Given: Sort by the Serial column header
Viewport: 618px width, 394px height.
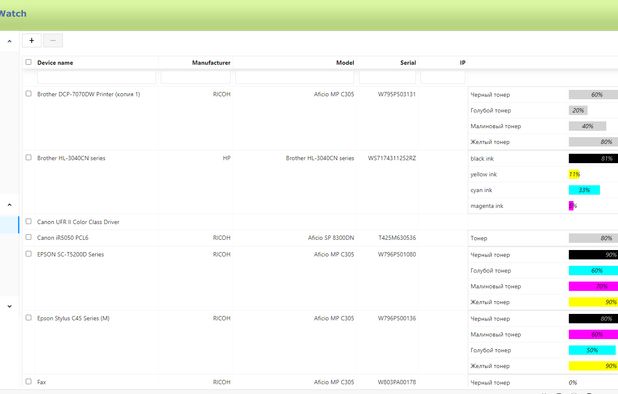Looking at the screenshot, I should [408, 63].
